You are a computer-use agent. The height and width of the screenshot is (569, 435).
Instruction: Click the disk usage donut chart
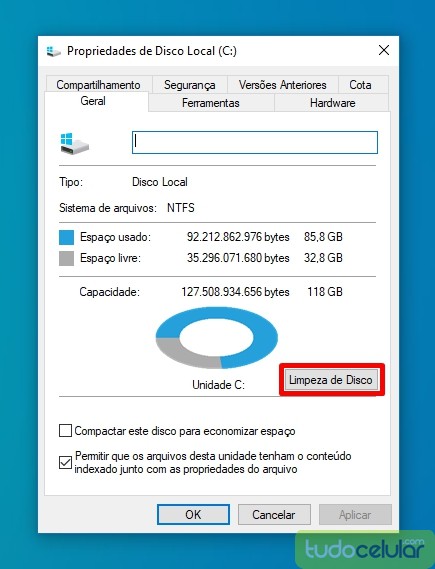coord(217,337)
